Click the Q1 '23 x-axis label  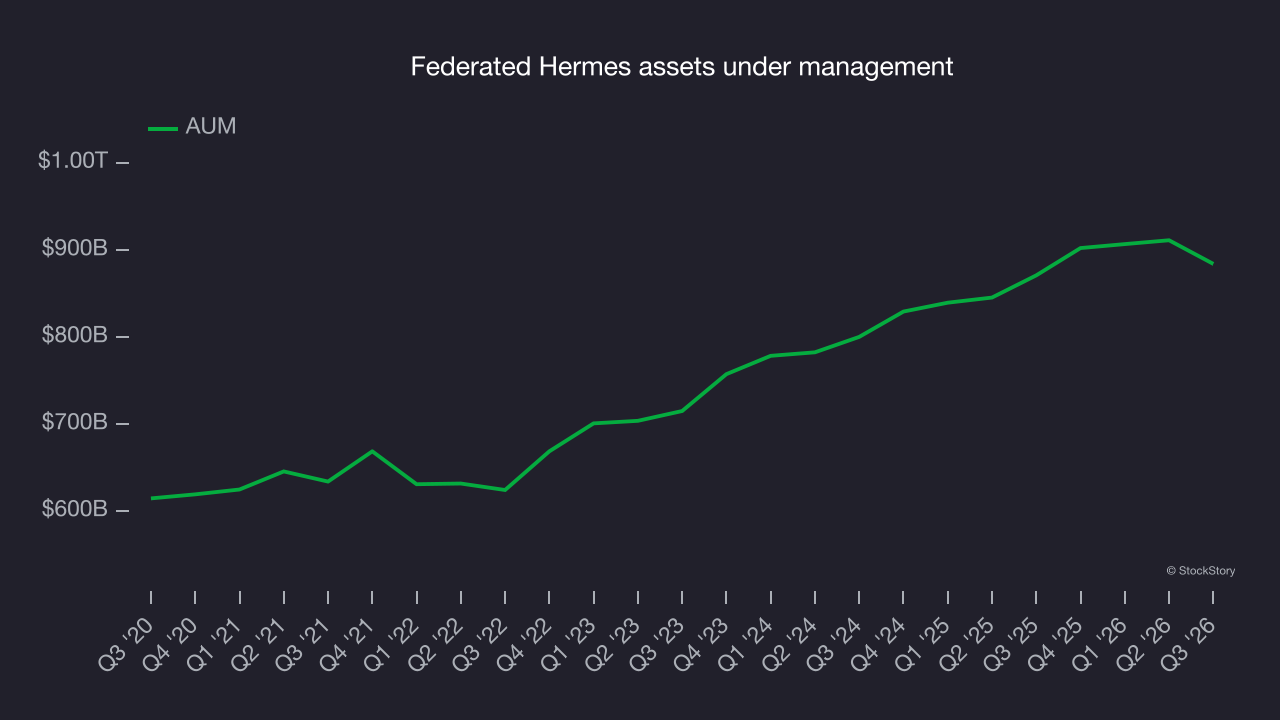568,643
